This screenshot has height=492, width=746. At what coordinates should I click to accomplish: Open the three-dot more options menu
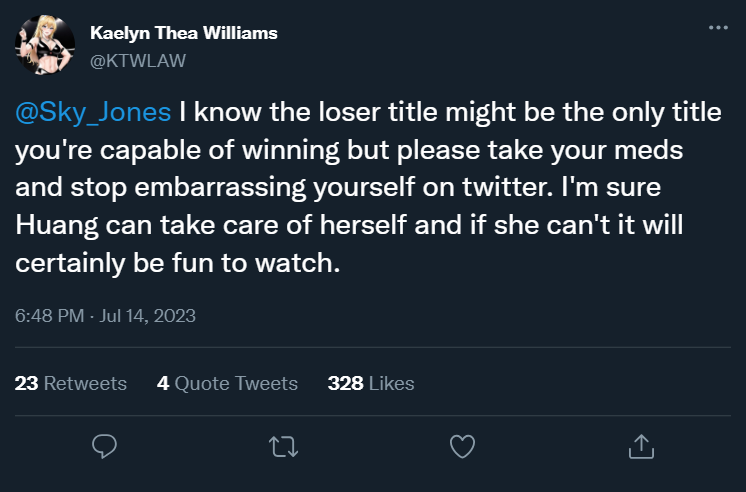(717, 29)
